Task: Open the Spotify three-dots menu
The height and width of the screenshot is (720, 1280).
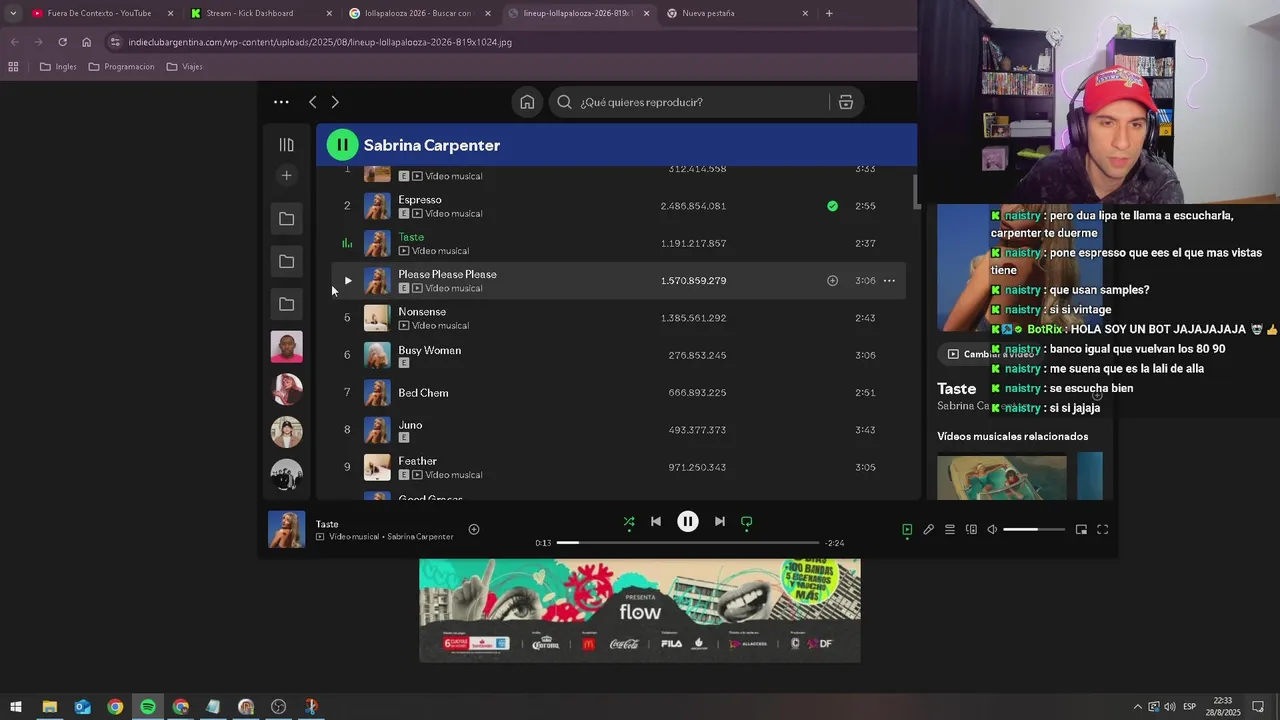Action: [281, 102]
